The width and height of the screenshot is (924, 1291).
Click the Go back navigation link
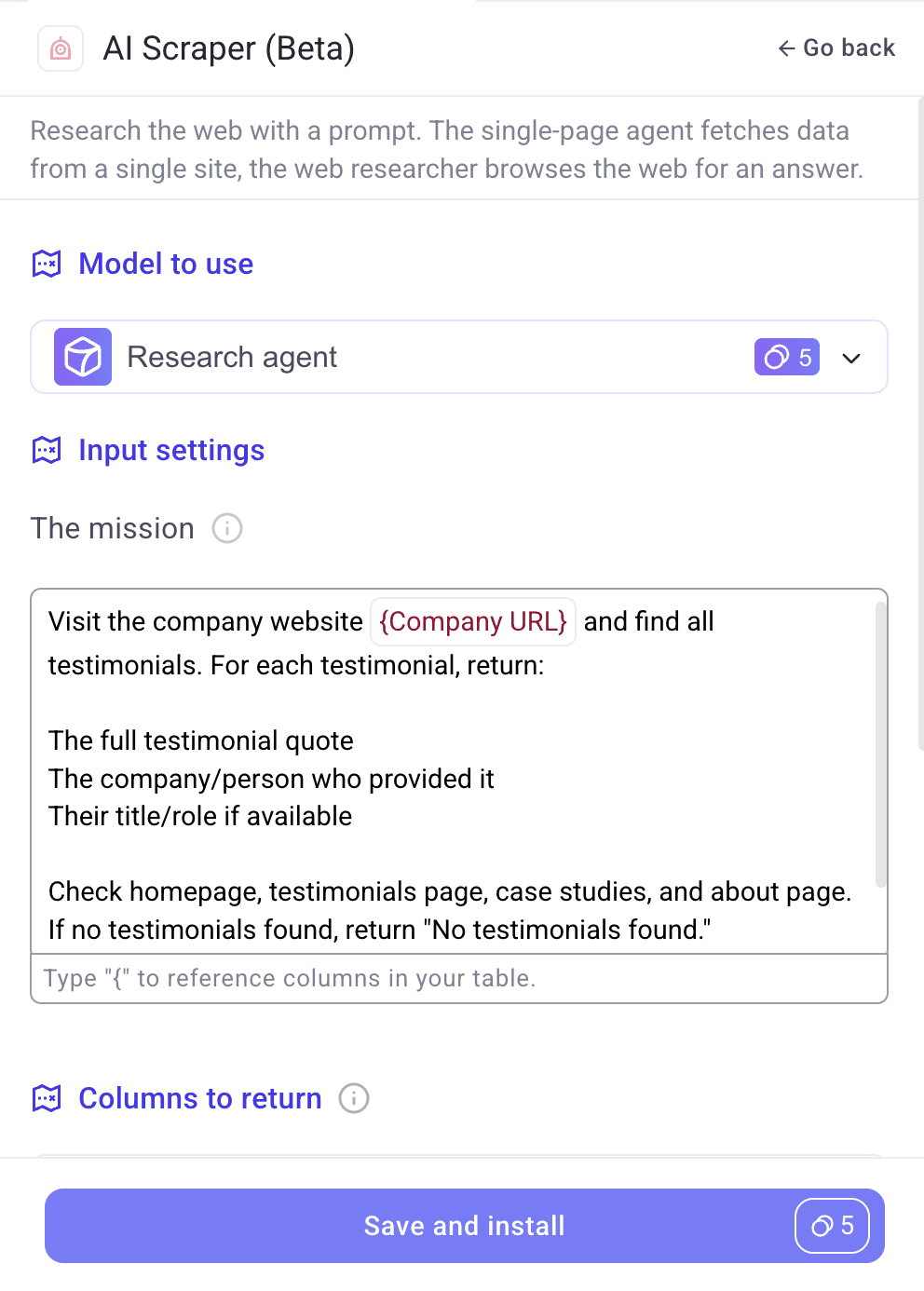(x=836, y=47)
